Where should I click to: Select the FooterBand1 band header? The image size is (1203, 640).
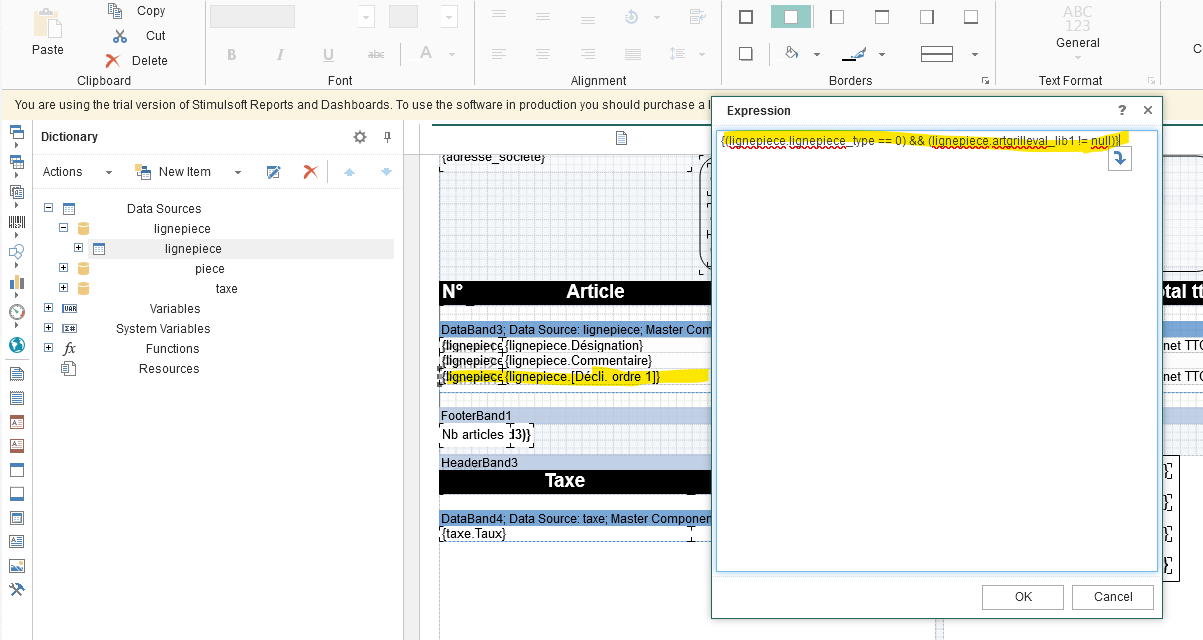pyautogui.click(x=575, y=415)
